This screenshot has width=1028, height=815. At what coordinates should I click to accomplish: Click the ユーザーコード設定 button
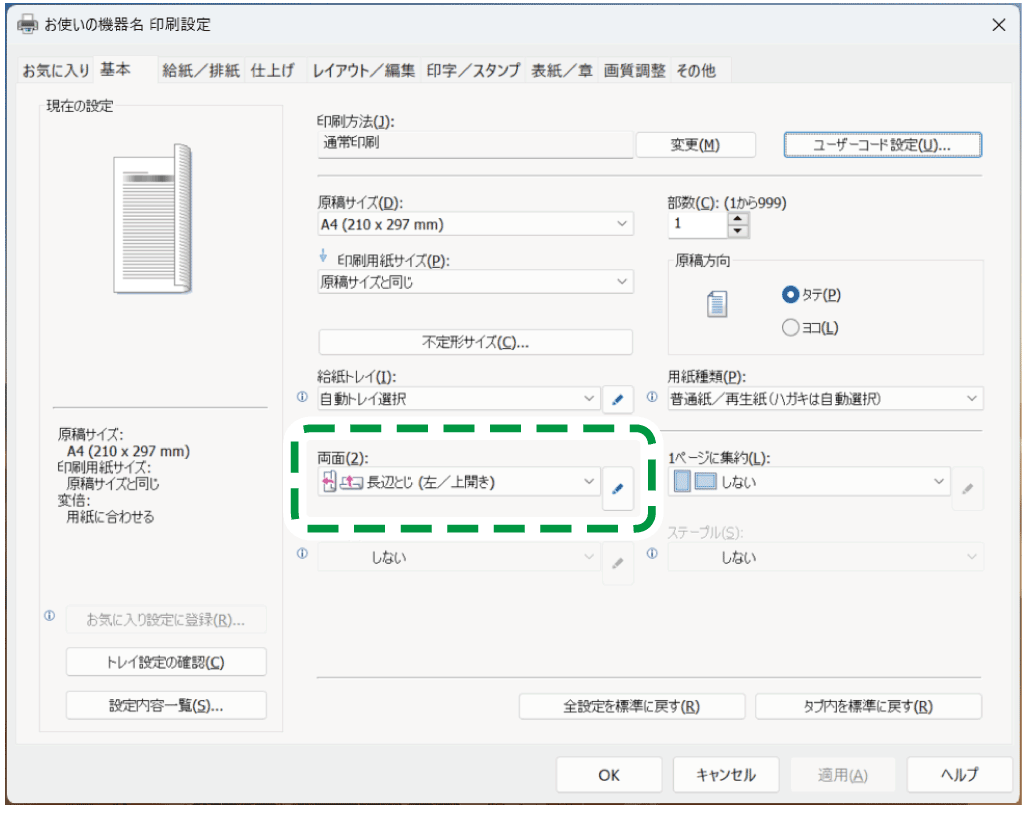point(882,145)
